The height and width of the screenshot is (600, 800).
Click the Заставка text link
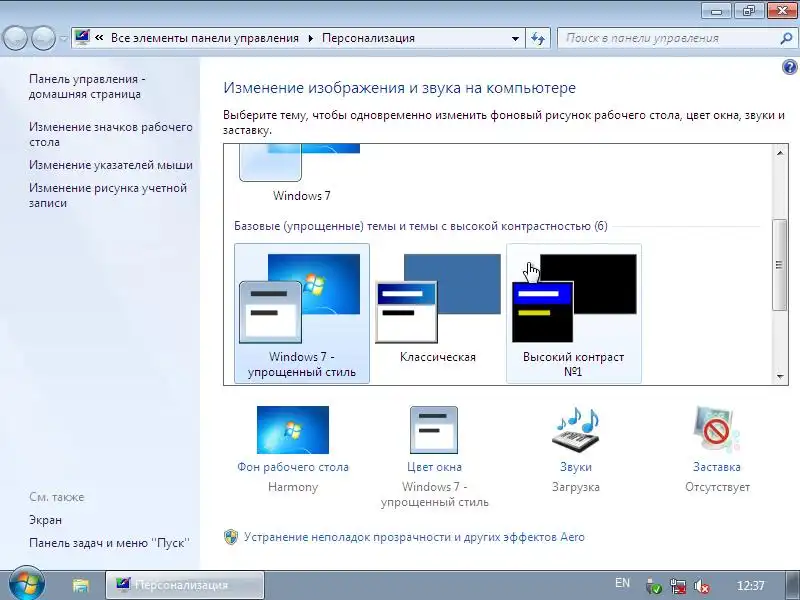(717, 467)
